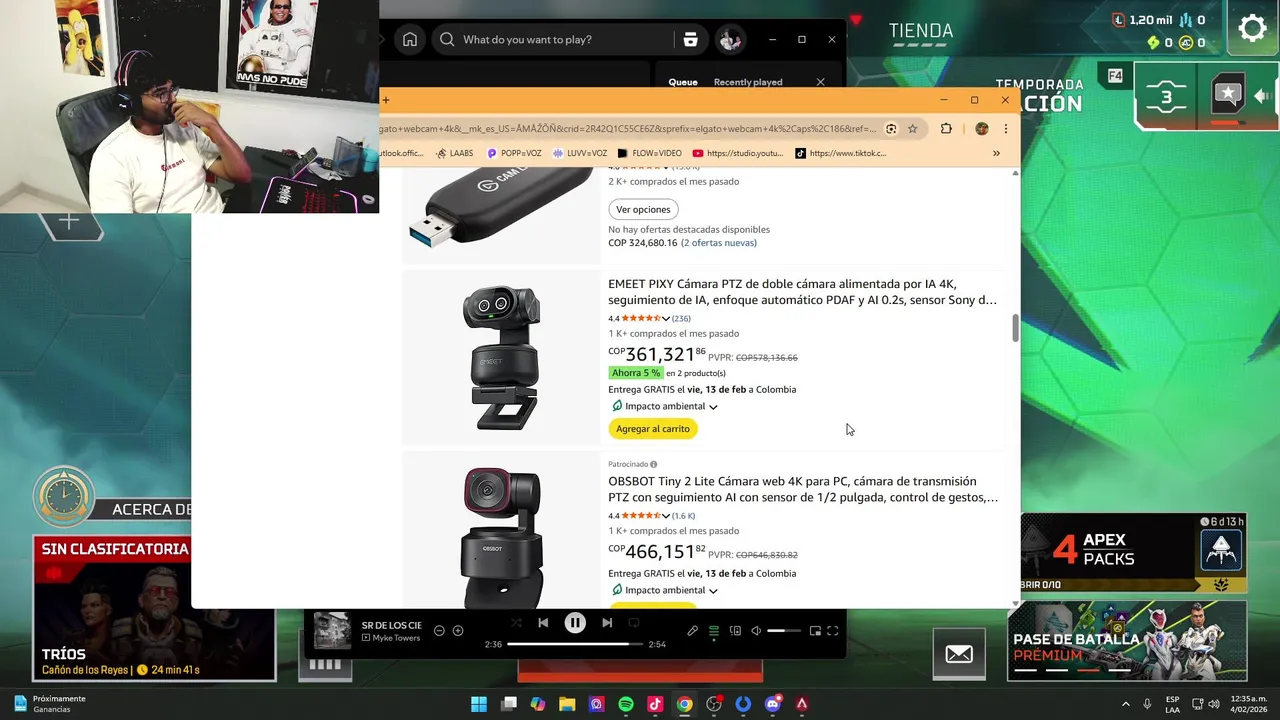Open Windows Start menu
1280x720 pixels.
coord(479,704)
